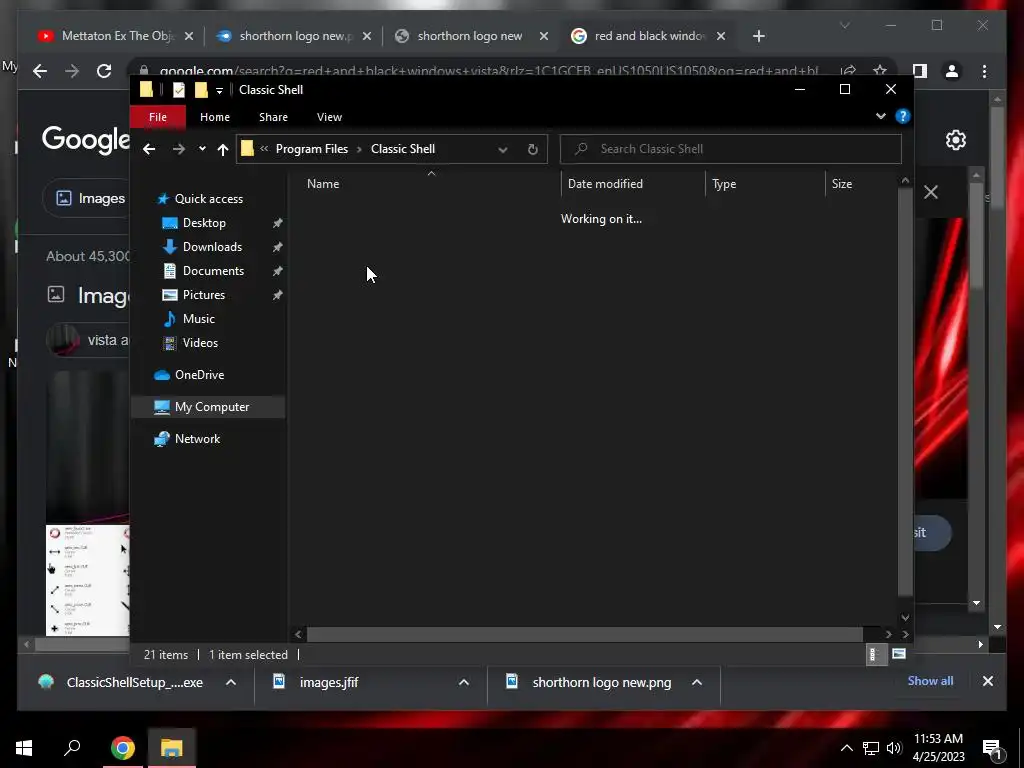
Task: Open shorthorn logo new.png download chevron
Action: point(697,682)
